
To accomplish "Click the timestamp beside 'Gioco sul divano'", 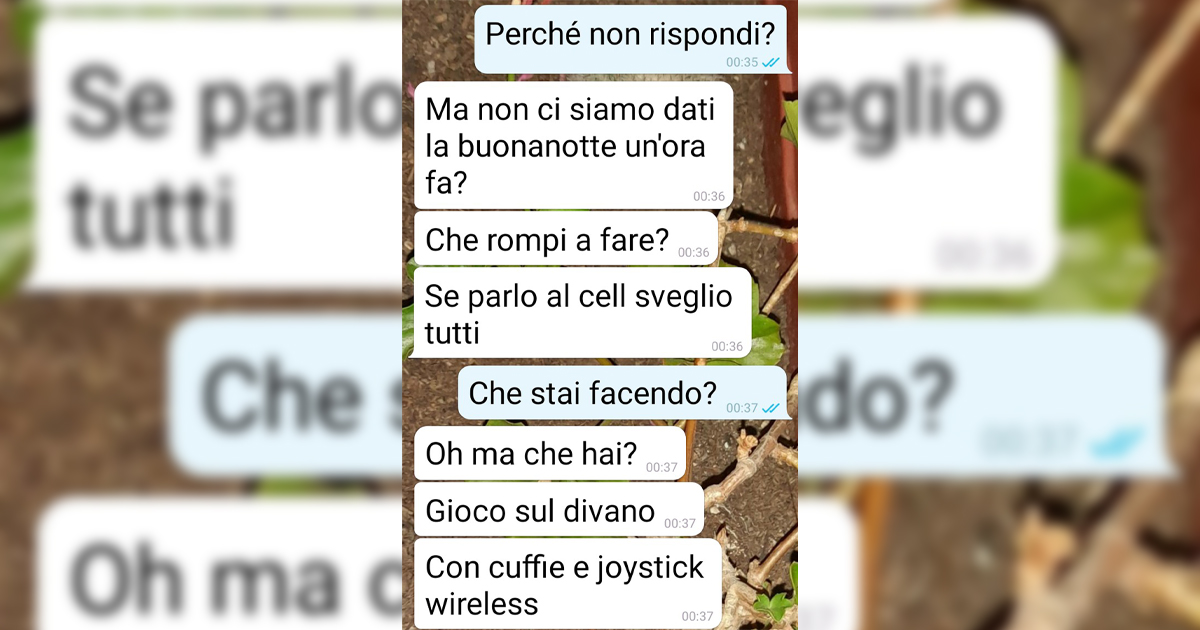I will (680, 523).
